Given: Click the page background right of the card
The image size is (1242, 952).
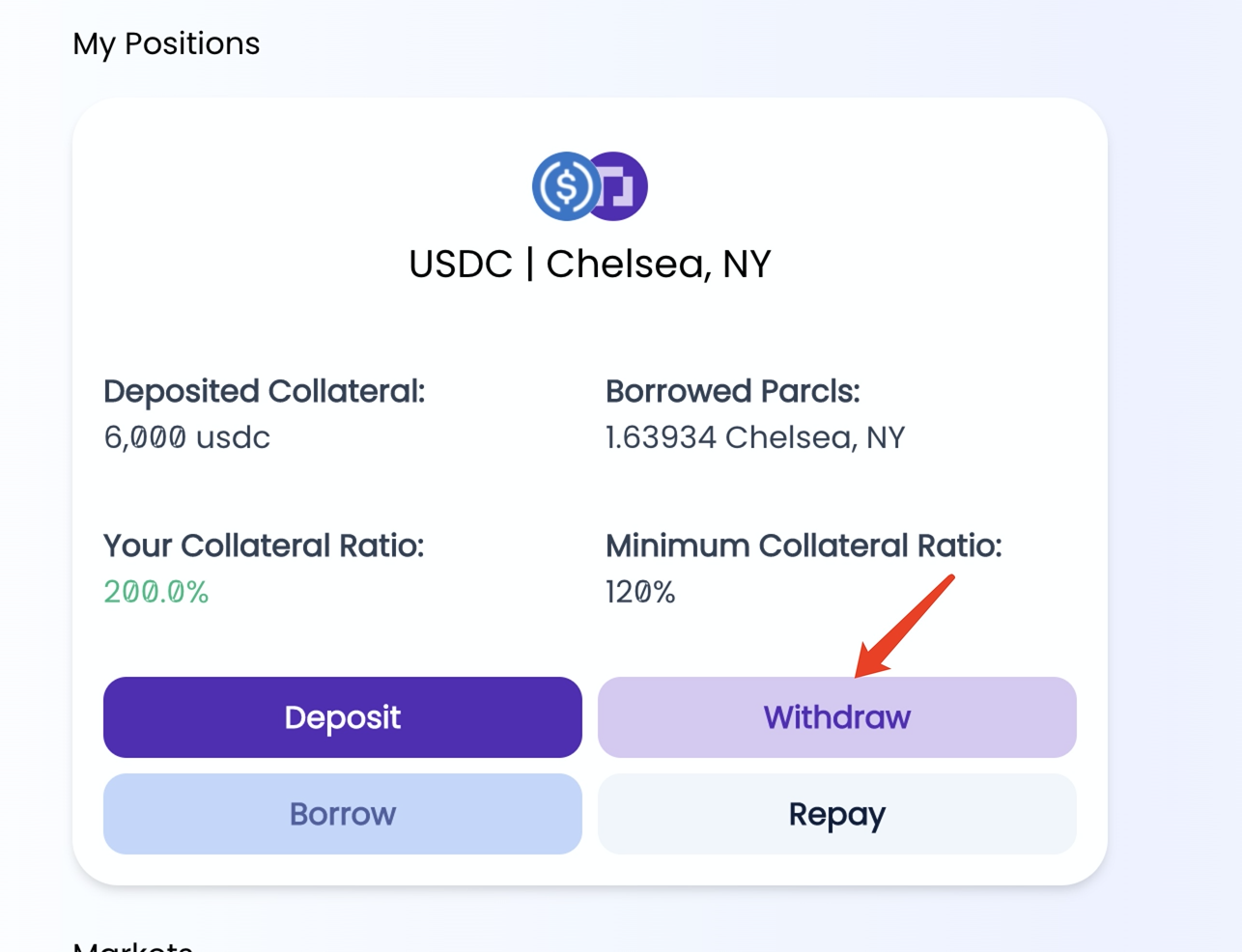Looking at the screenshot, I should click(1173, 483).
